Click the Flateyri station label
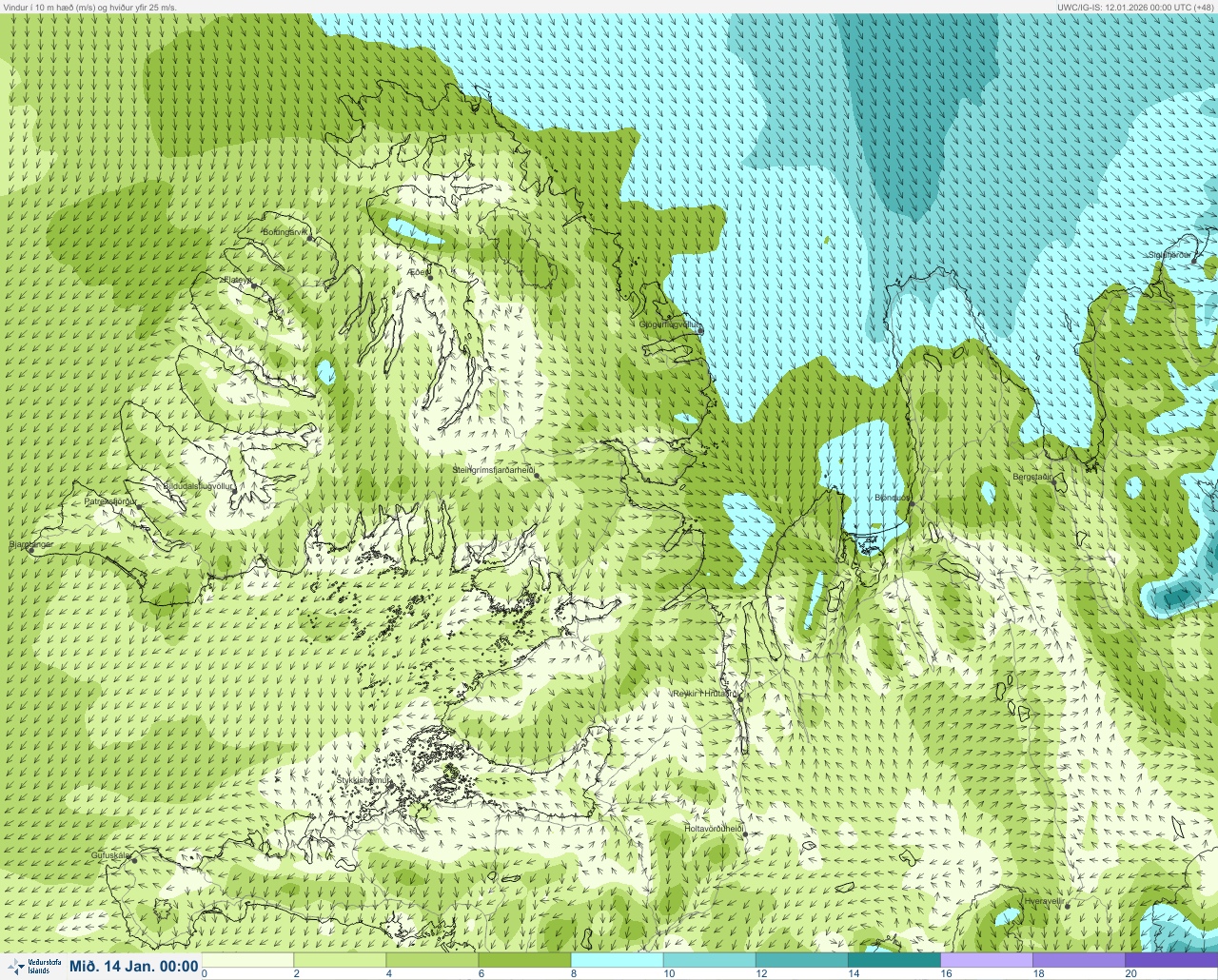Image resolution: width=1218 pixels, height=980 pixels. click(x=237, y=281)
